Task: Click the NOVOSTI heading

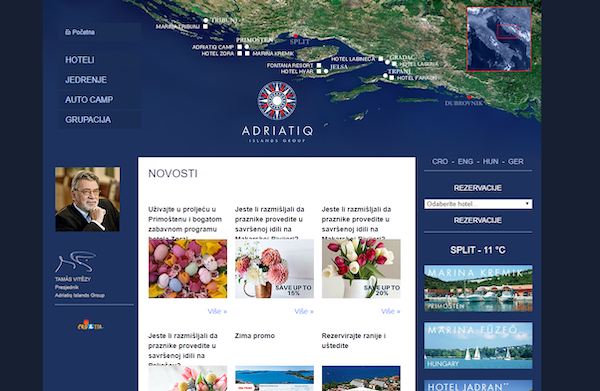Action: coord(173,174)
